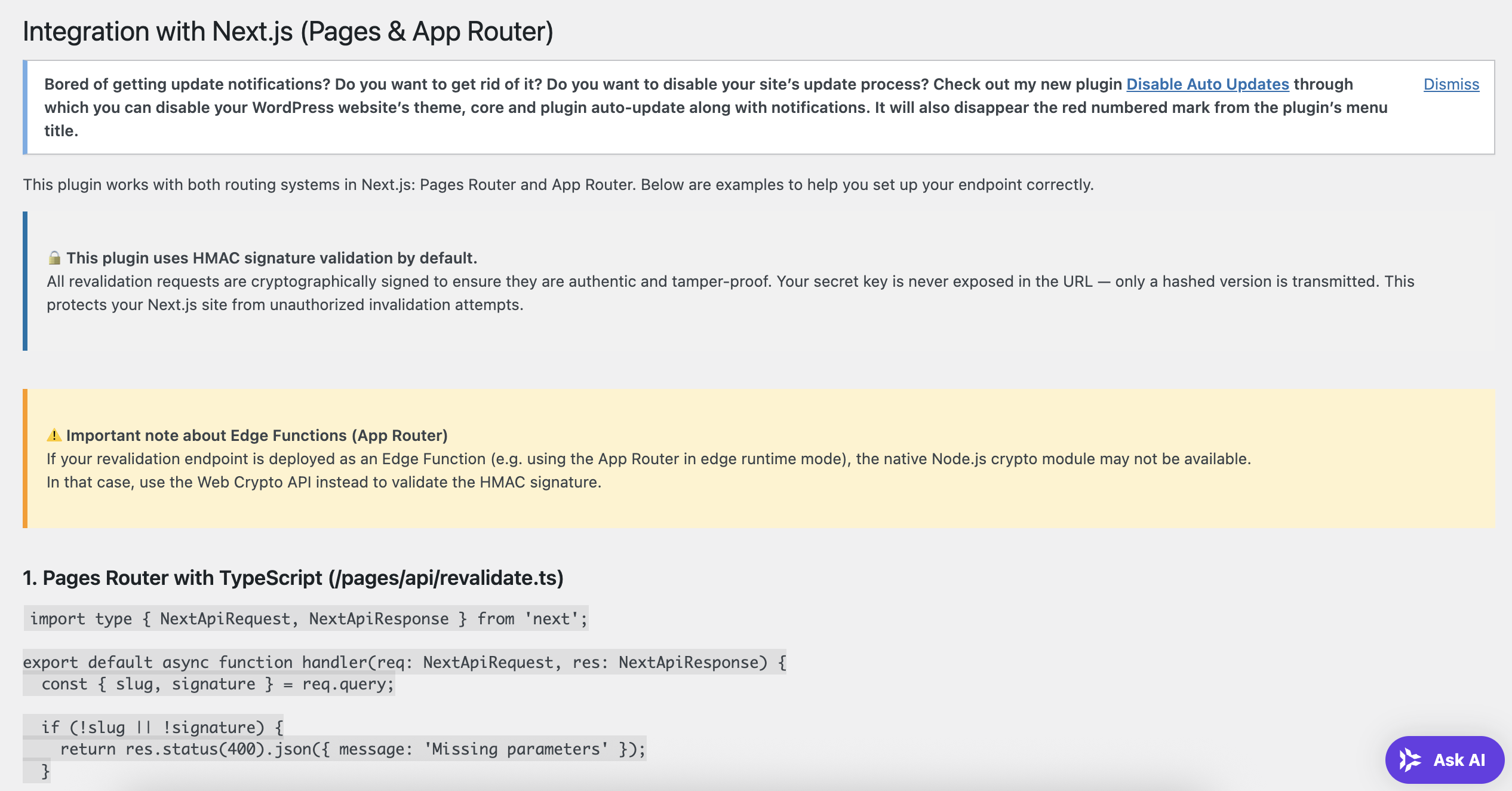The width and height of the screenshot is (1512, 791).
Task: Click the return res.status(400) code line
Action: (352, 749)
